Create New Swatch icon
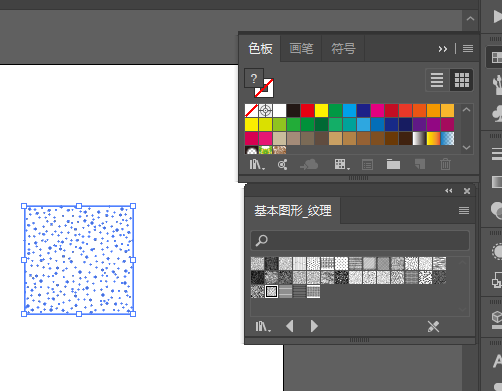Viewport: 502px width, 391px height. click(x=420, y=164)
